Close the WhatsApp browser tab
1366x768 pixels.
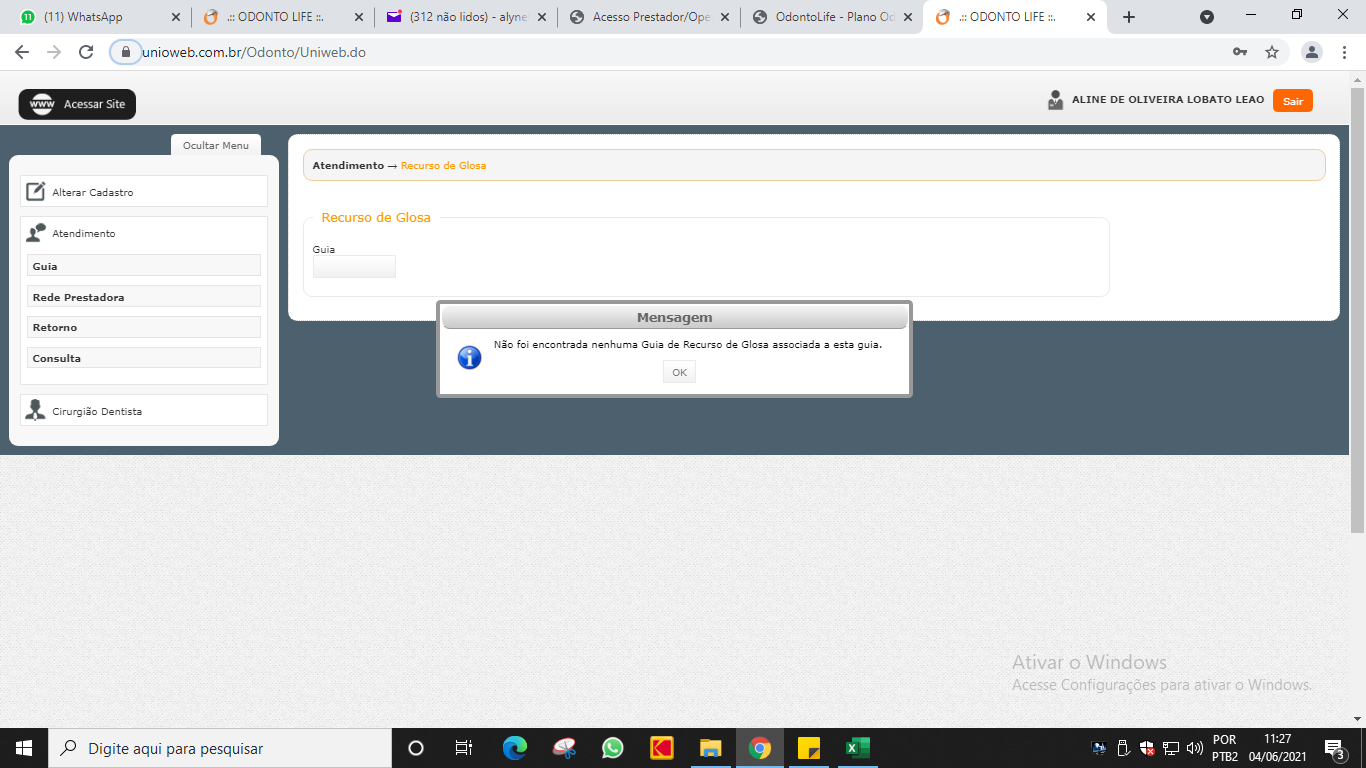click(x=176, y=17)
